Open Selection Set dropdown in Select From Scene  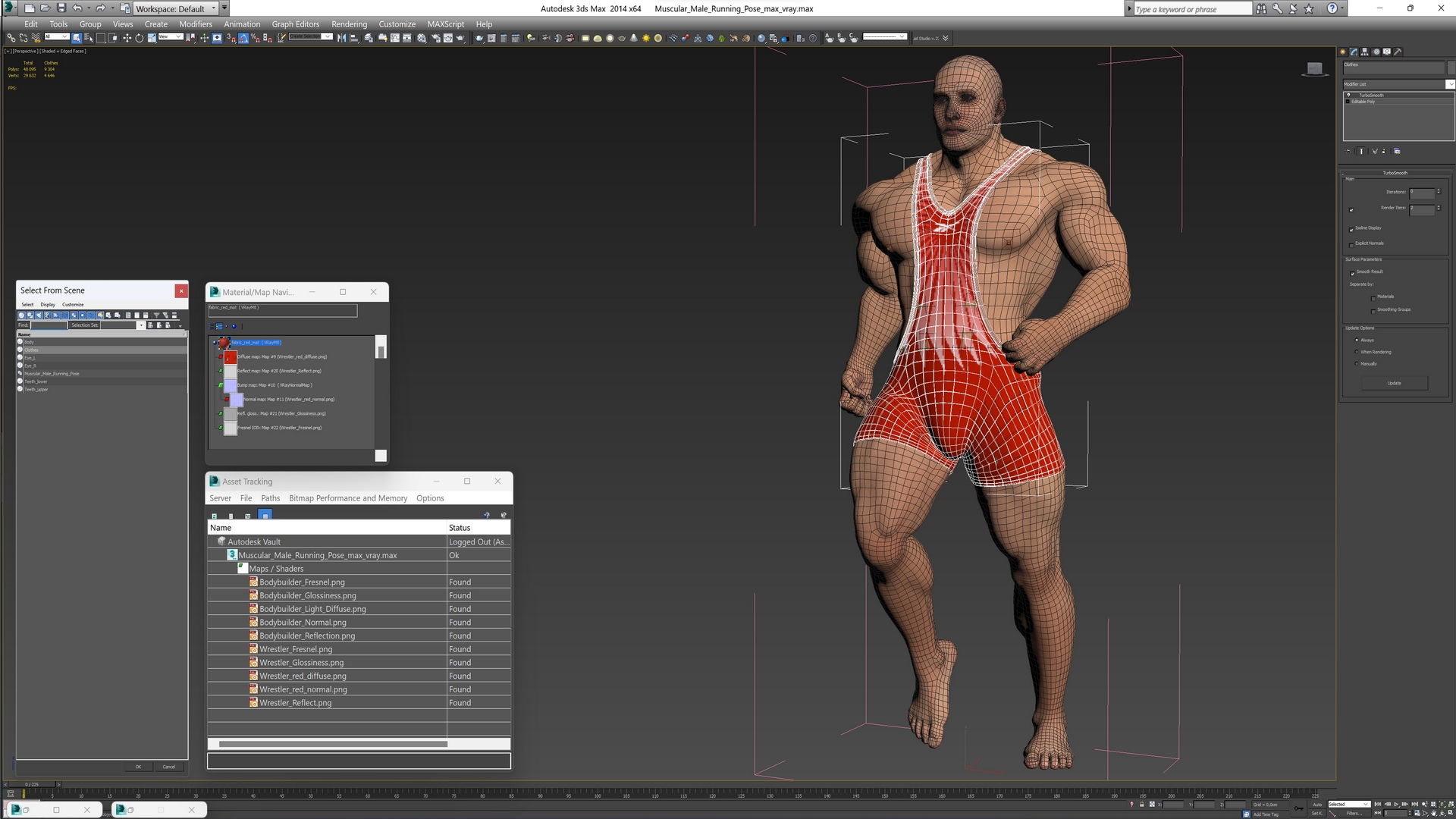pyautogui.click(x=140, y=325)
